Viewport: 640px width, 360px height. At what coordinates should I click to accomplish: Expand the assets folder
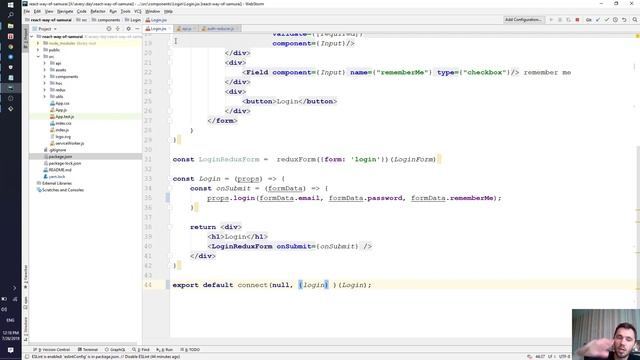click(x=45, y=70)
